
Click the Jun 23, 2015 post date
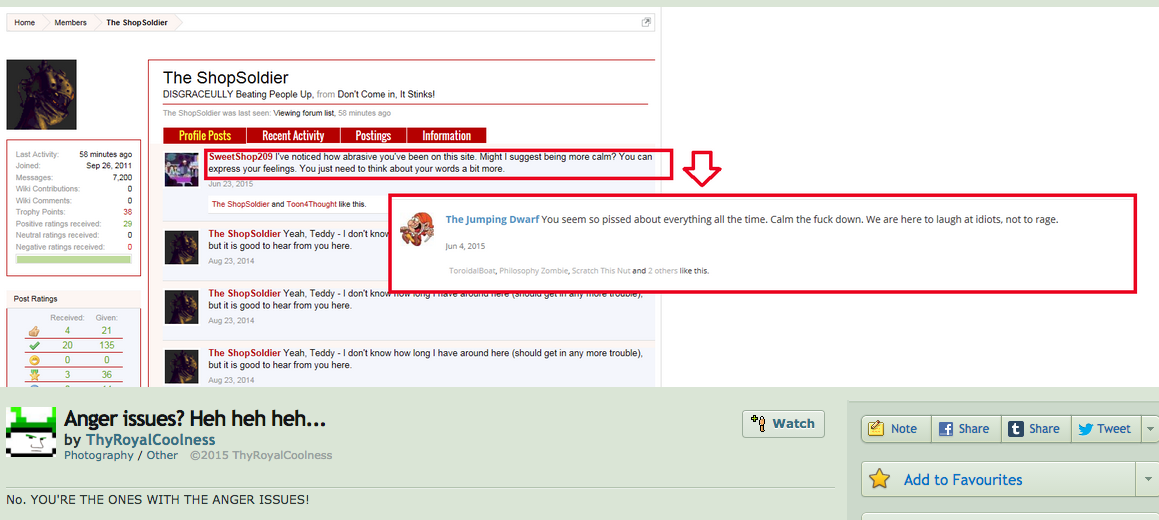pyautogui.click(x=231, y=183)
